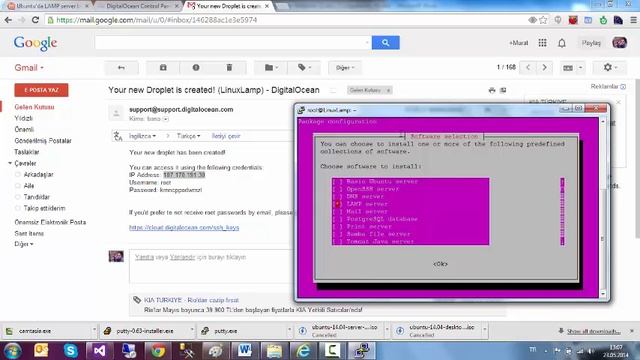Click the Windows Start button

13,351
